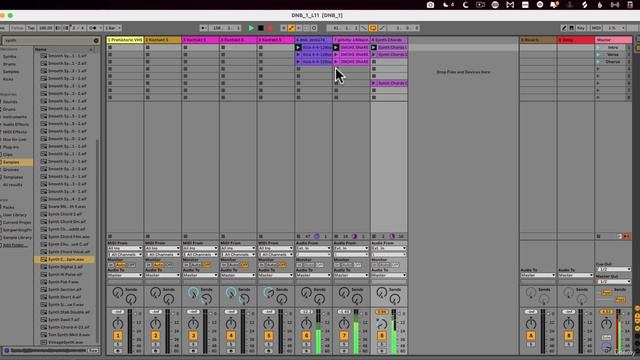
Task: Open Key map mode
Action: tap(581, 28)
